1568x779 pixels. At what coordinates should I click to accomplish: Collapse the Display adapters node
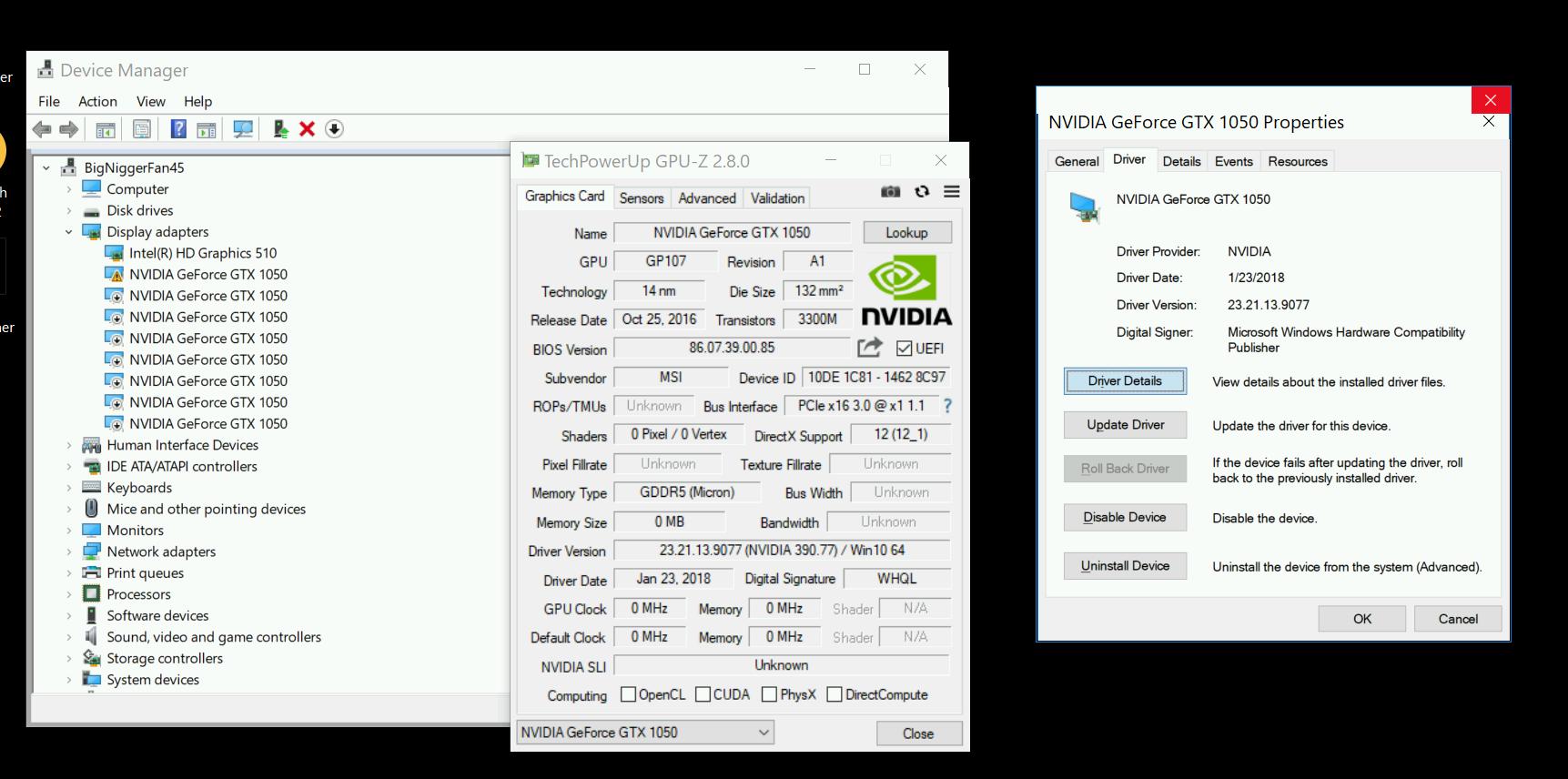(x=68, y=232)
